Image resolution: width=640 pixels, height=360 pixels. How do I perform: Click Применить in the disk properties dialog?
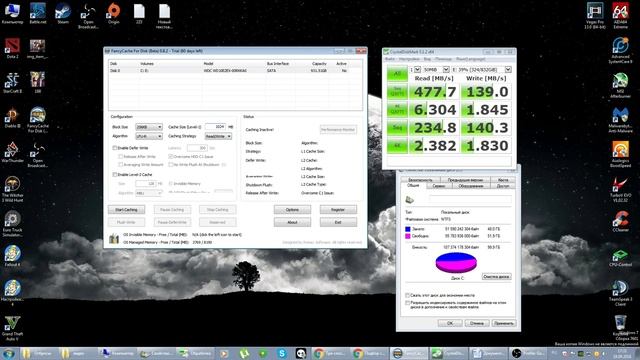tap(504, 323)
